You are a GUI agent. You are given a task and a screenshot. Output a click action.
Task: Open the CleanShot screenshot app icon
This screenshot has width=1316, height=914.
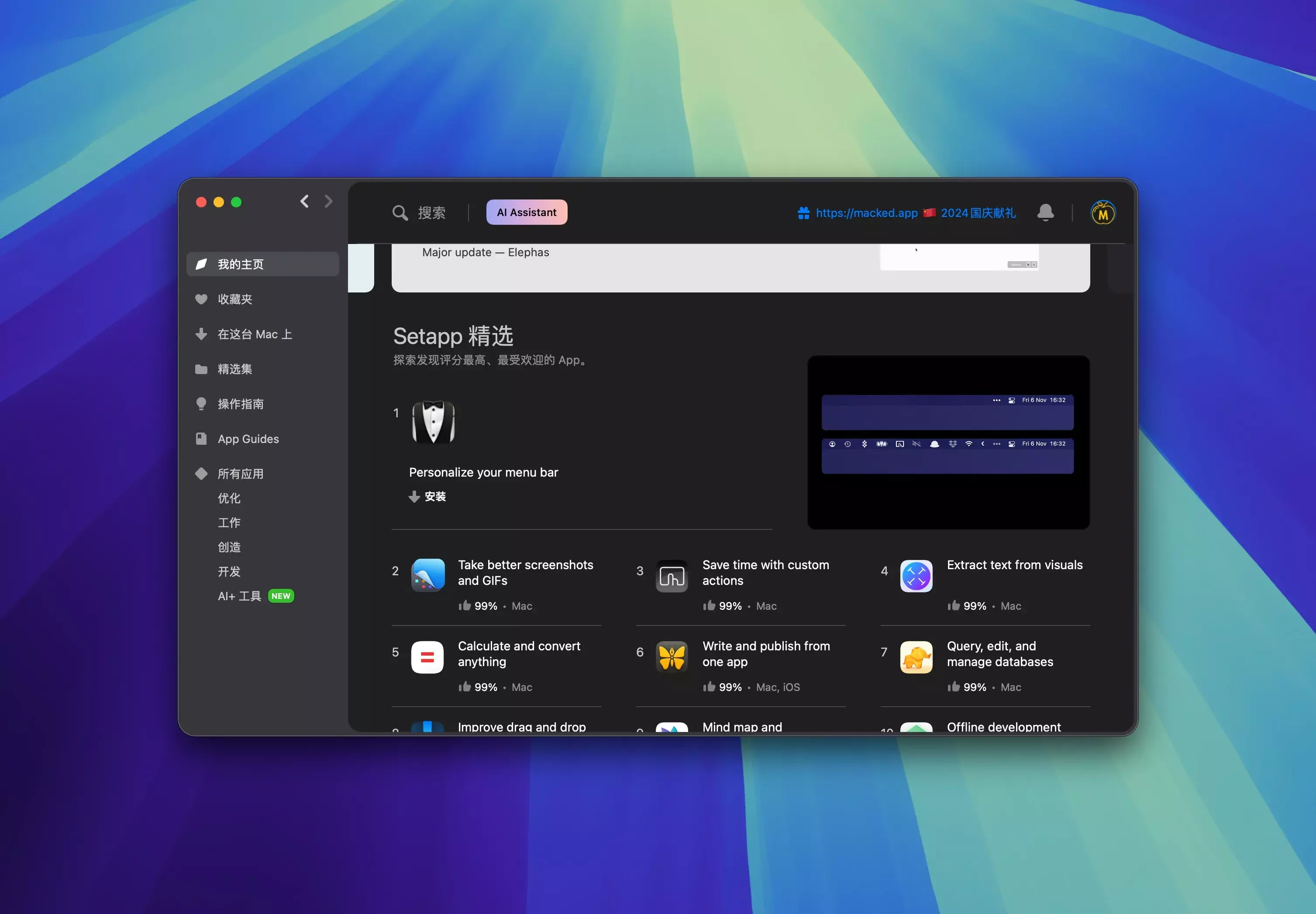(x=427, y=575)
